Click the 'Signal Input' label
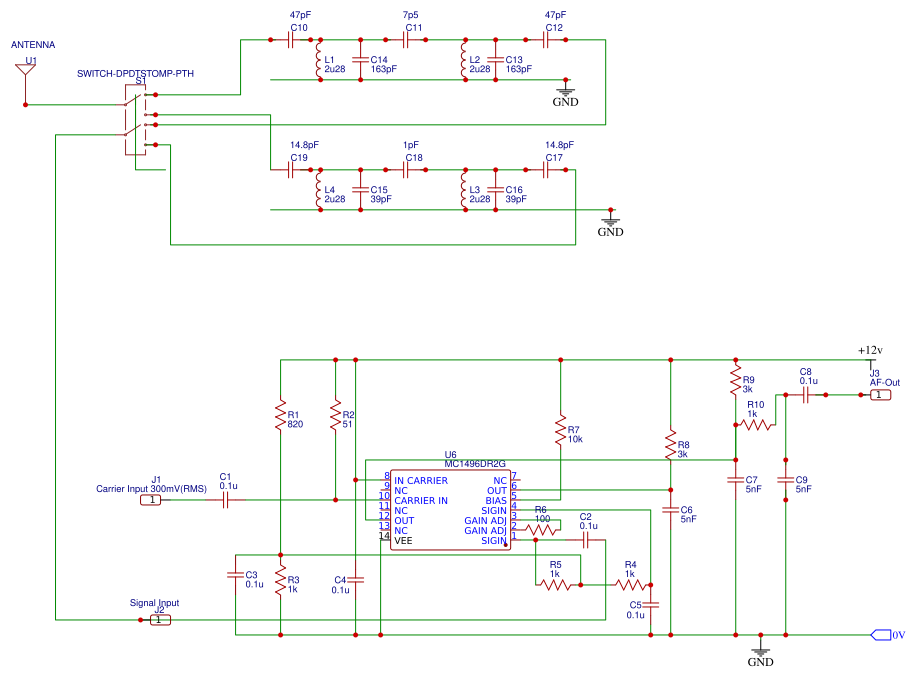 coord(154,603)
